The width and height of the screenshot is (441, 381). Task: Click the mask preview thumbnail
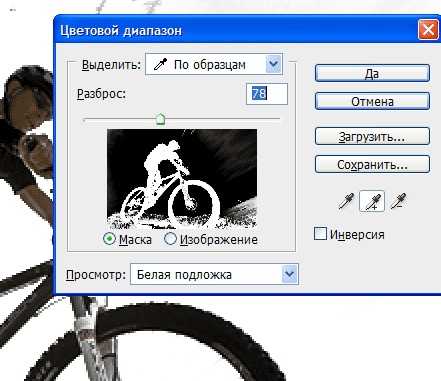(182, 179)
